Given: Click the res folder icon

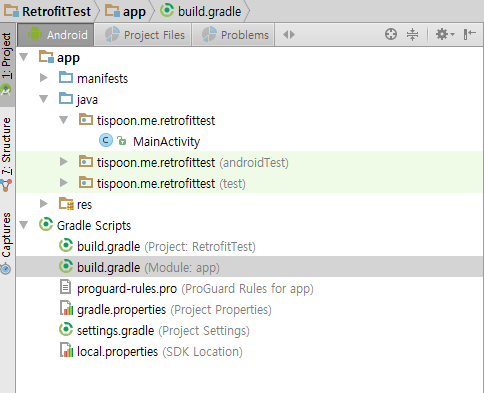Looking at the screenshot, I should [66, 204].
